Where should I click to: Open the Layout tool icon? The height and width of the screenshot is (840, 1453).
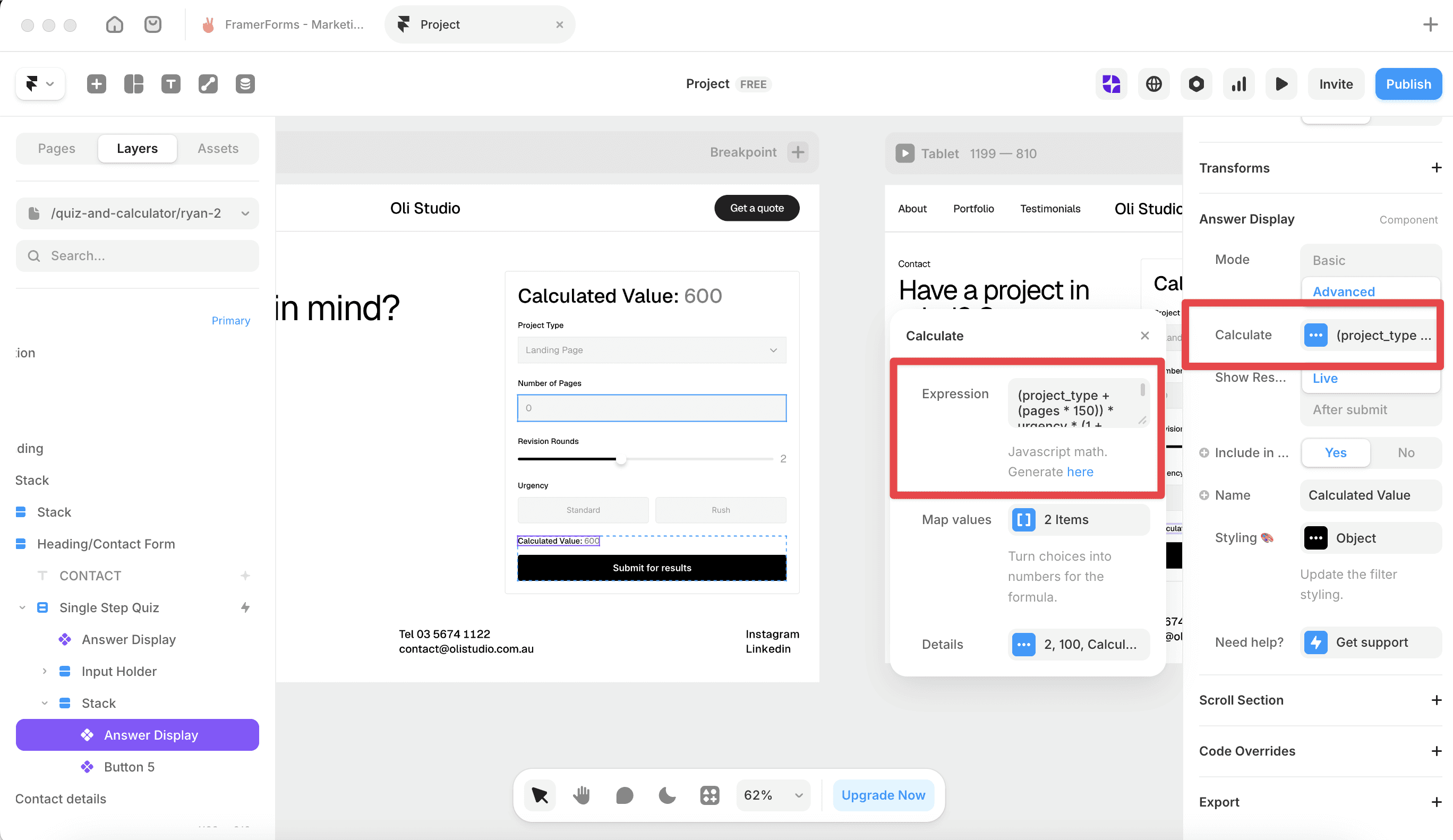point(134,84)
